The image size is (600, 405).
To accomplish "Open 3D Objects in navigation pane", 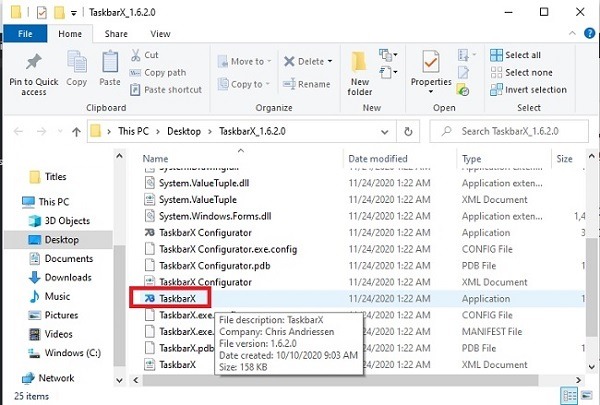I will click(x=60, y=221).
